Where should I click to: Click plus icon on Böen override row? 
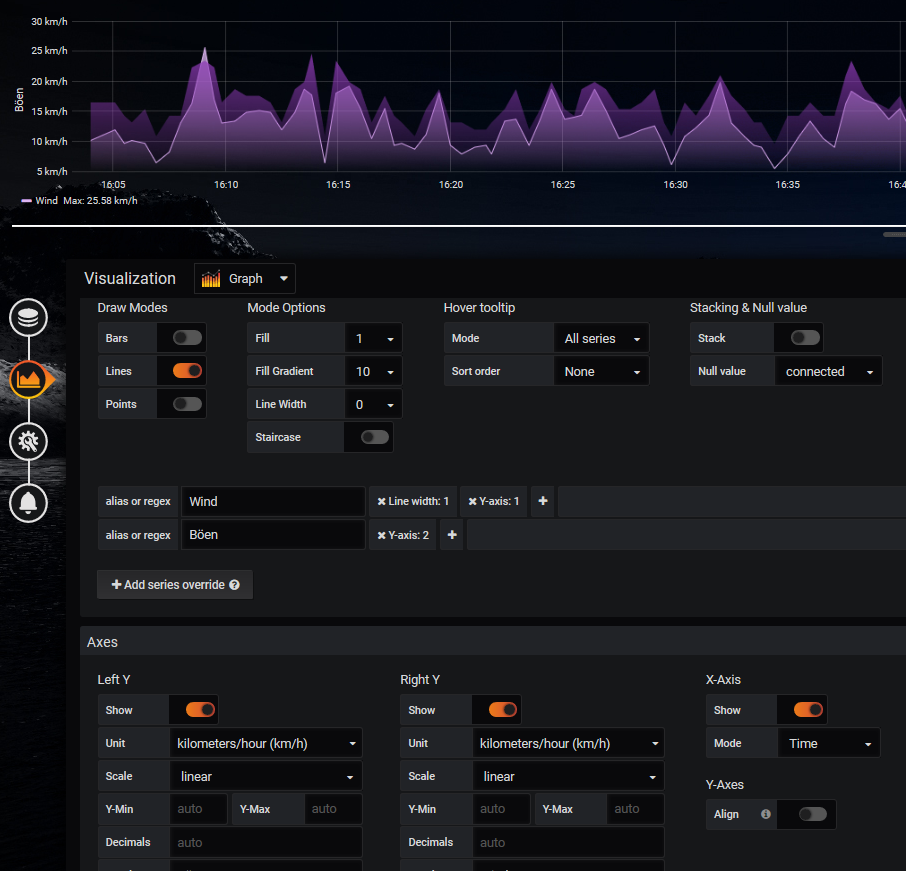tap(452, 536)
